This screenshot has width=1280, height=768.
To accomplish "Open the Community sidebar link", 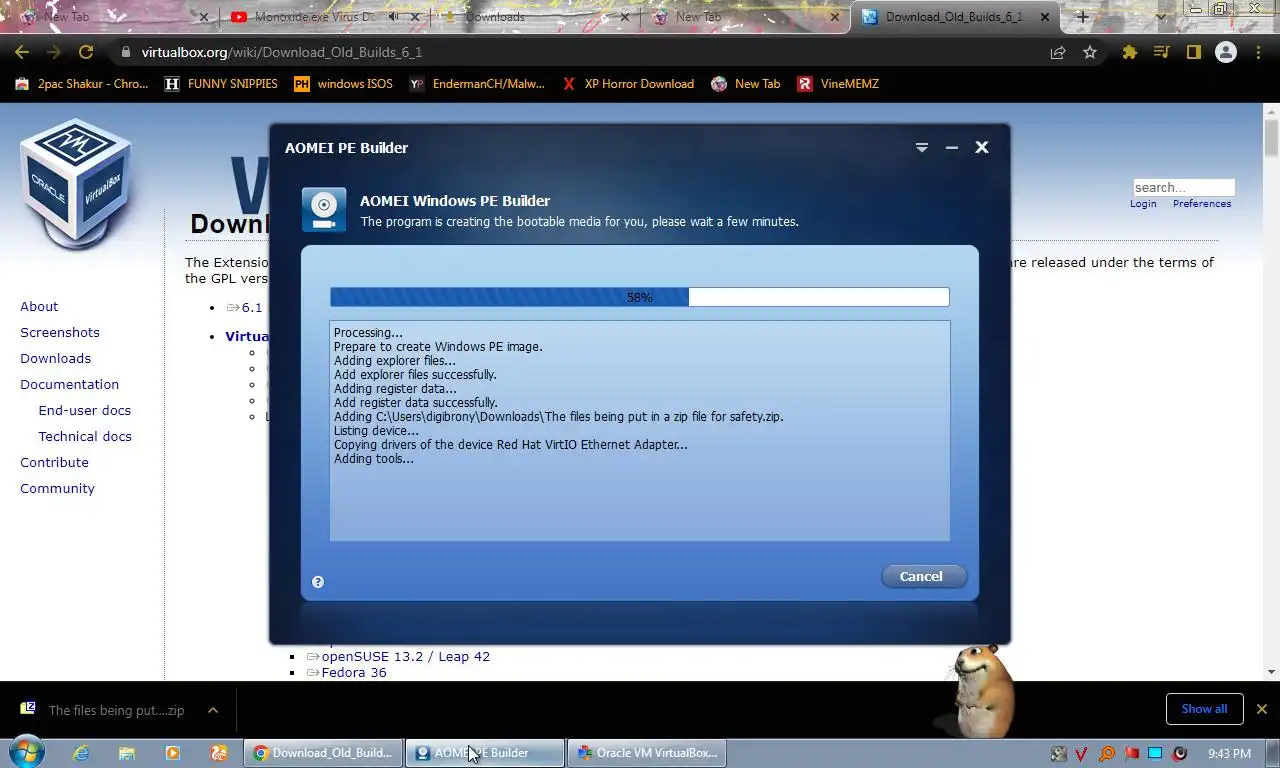I will pos(57,488).
